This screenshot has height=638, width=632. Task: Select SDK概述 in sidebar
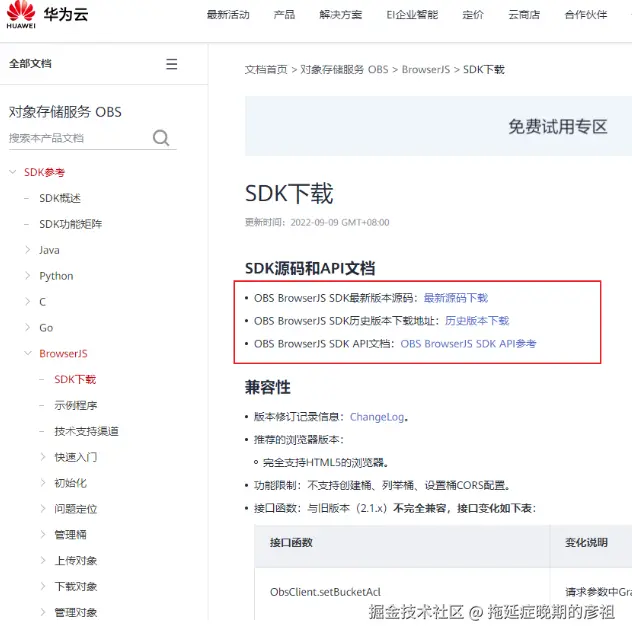click(60, 198)
